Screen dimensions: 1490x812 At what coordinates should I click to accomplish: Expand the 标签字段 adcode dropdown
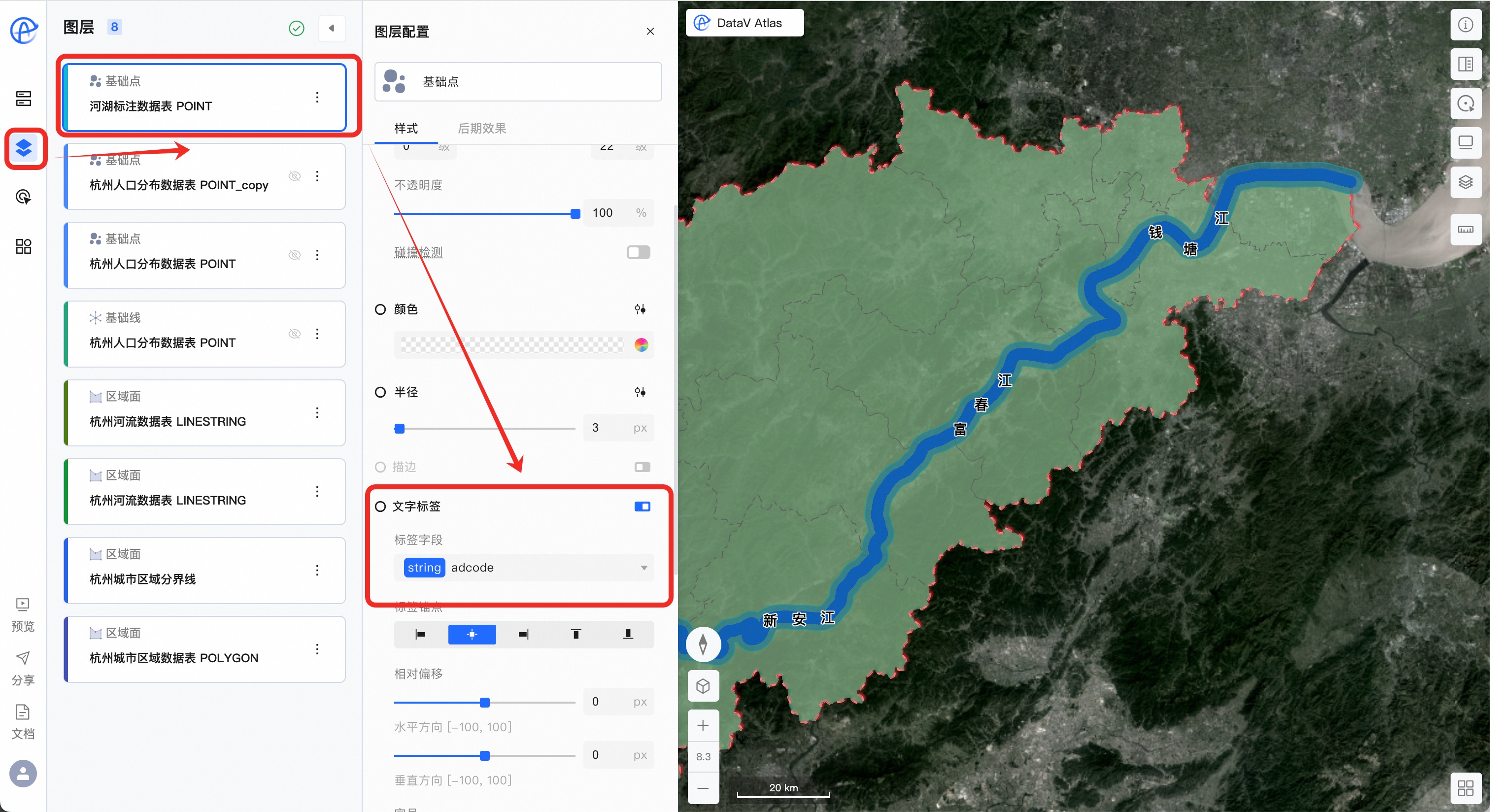tap(644, 568)
